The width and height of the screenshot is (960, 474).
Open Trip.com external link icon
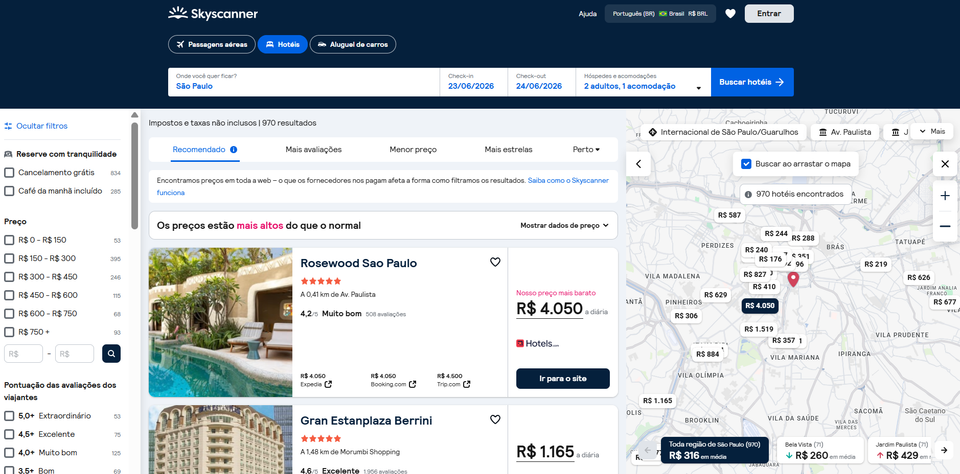coord(467,385)
